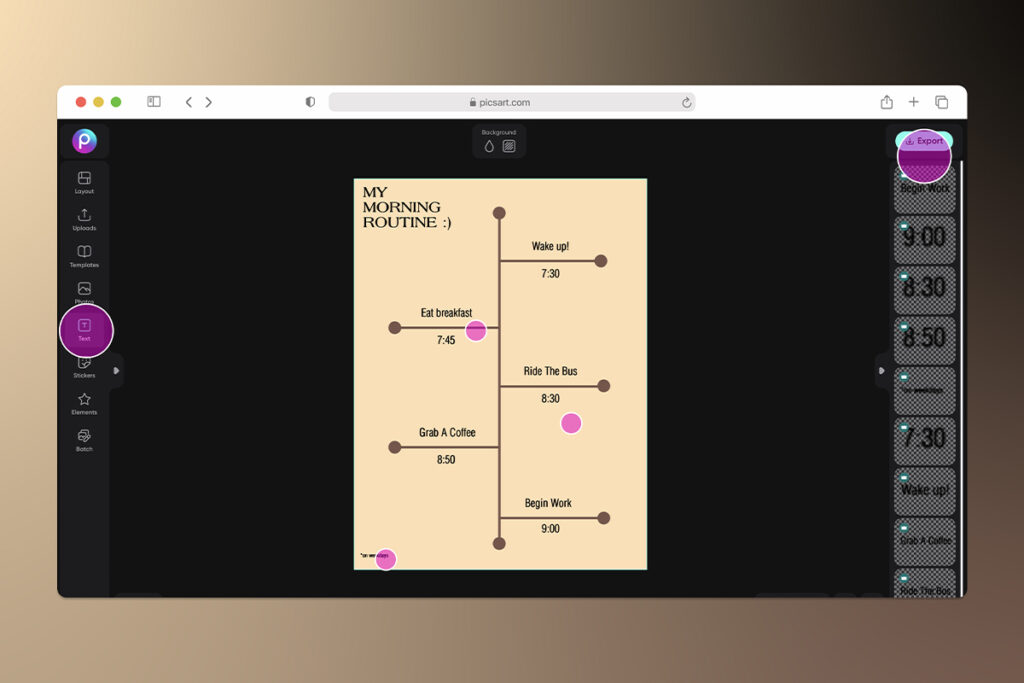
Task: Toggle Safari privacy shield report
Action: point(310,102)
